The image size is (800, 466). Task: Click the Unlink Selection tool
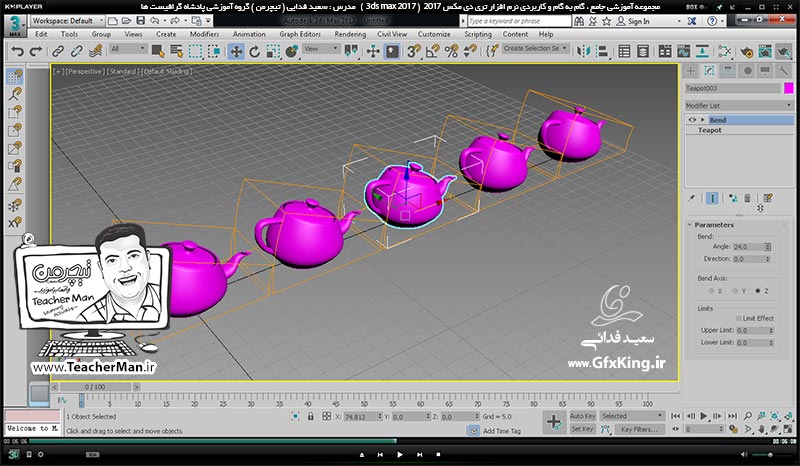[x=77, y=51]
